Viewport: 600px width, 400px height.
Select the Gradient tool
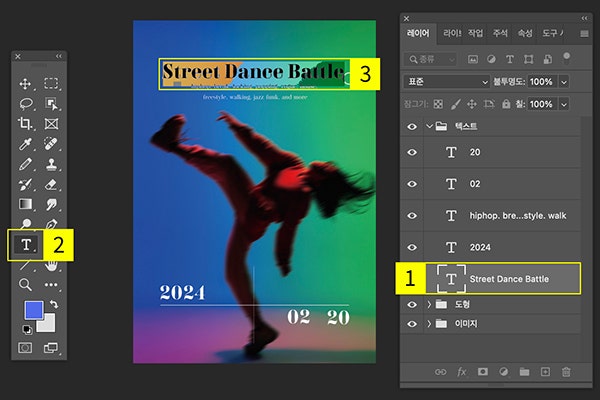pos(26,204)
